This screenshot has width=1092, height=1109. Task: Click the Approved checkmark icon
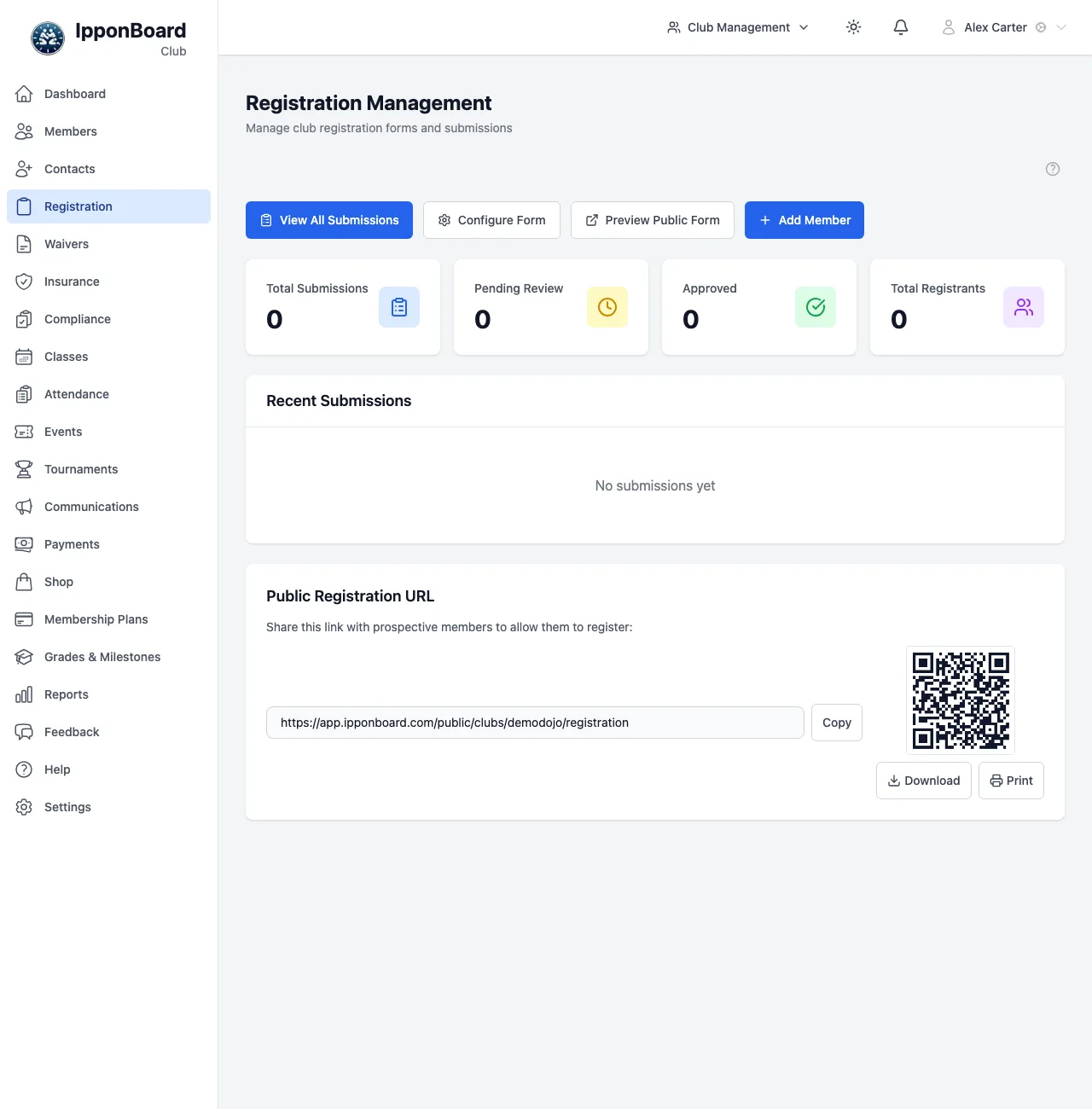click(x=816, y=307)
